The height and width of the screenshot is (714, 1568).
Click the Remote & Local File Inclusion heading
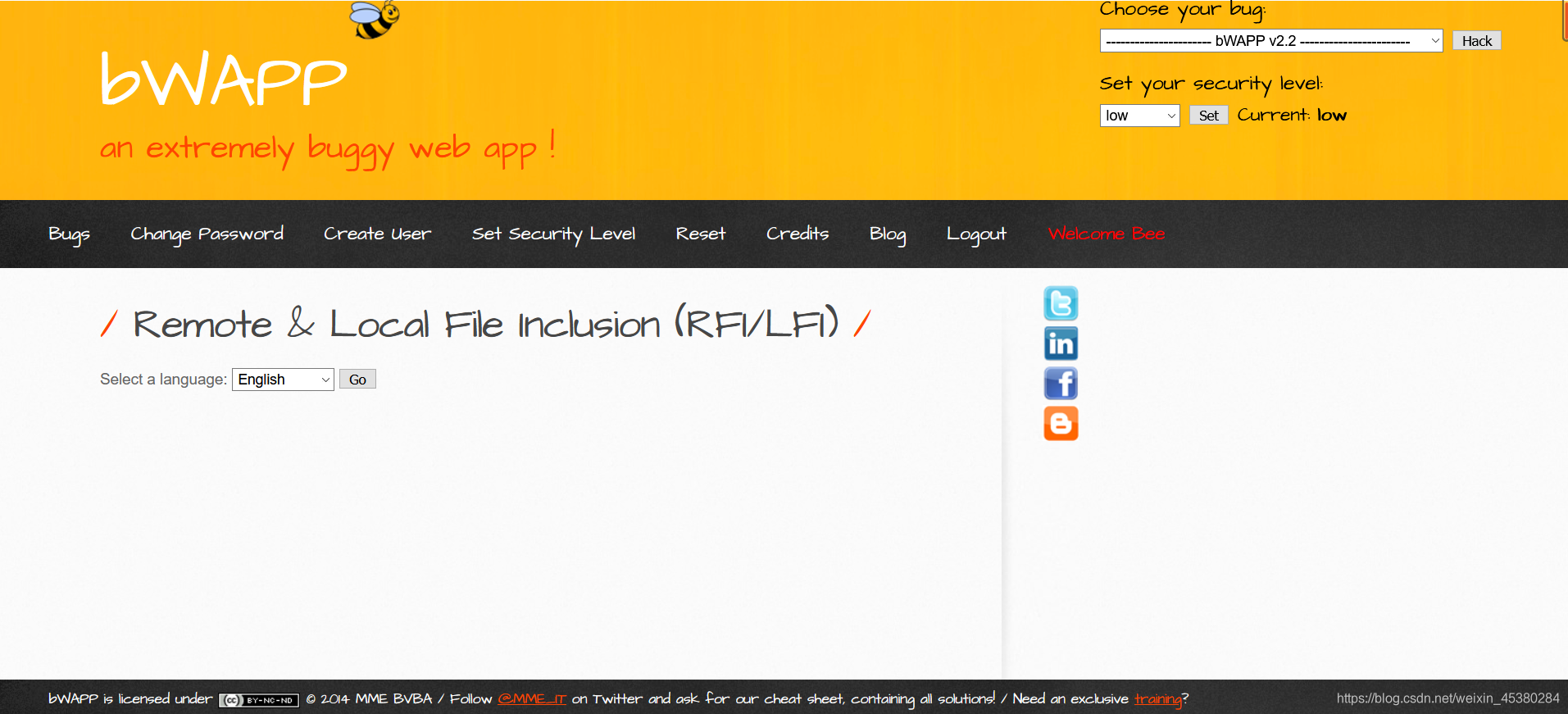485,324
